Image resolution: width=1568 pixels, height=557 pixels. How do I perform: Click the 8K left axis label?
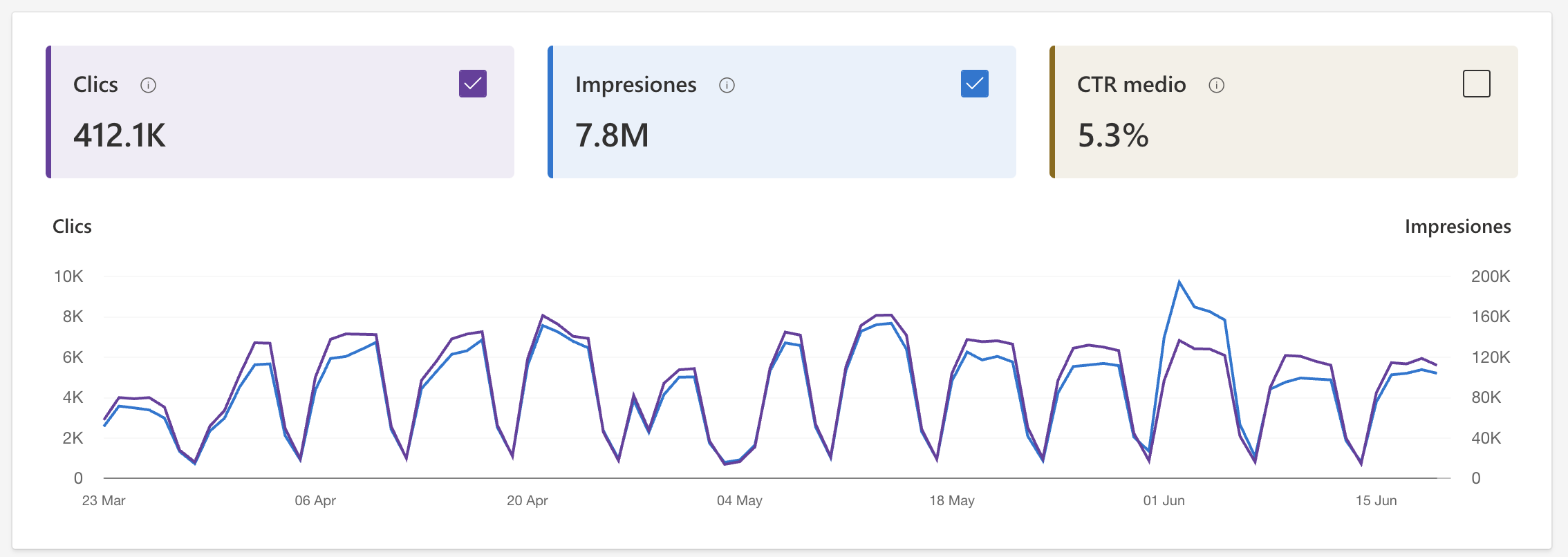(73, 317)
